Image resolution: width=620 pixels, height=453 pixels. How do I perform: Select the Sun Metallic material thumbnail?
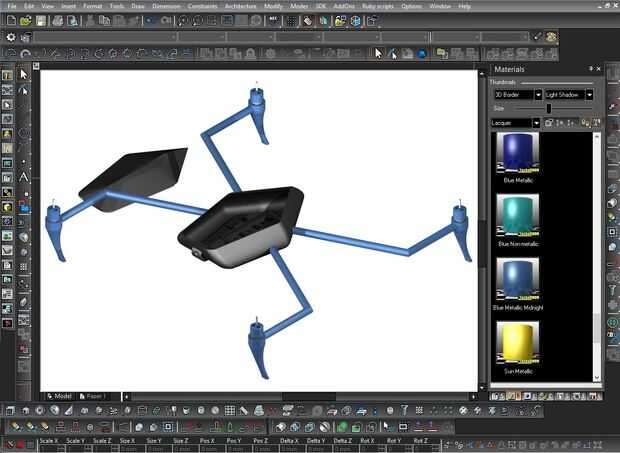coord(518,343)
